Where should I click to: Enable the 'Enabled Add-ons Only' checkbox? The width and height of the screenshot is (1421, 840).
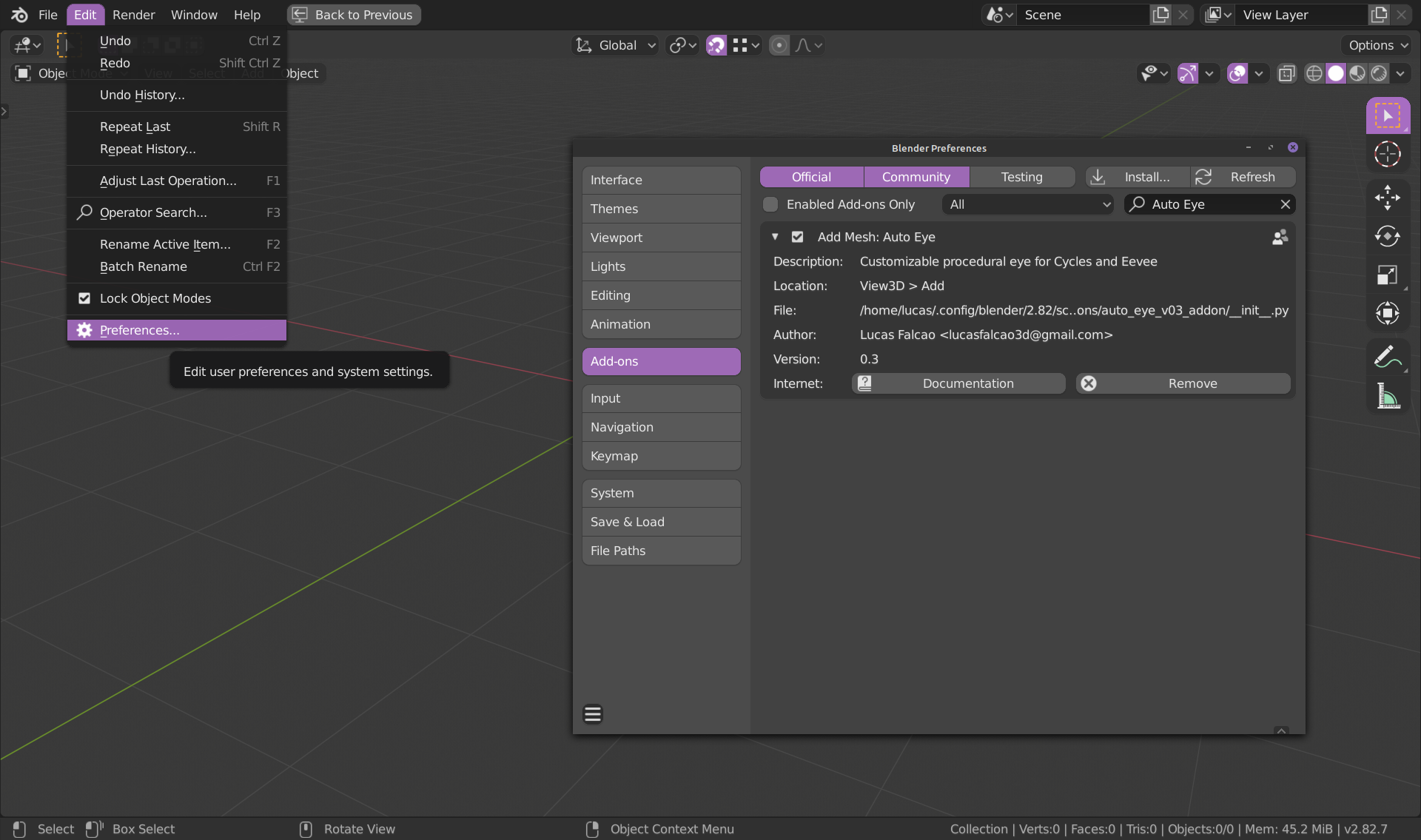[770, 204]
